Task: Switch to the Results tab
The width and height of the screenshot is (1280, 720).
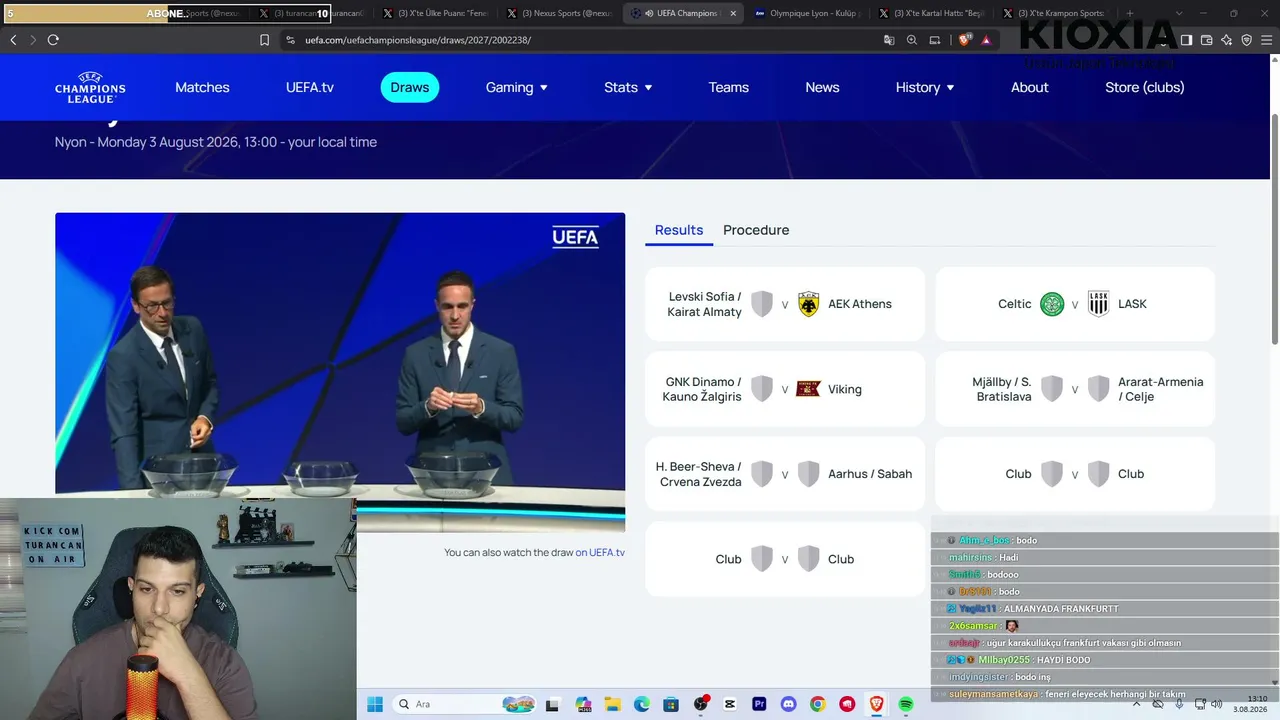Action: pyautogui.click(x=679, y=230)
